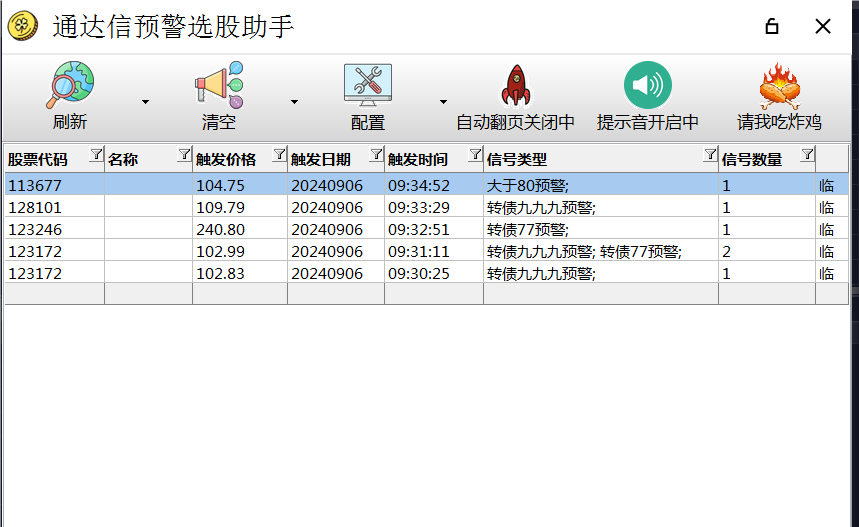The height and width of the screenshot is (527, 859).
Task: Click time cell 09:32:51
Action: (434, 229)
